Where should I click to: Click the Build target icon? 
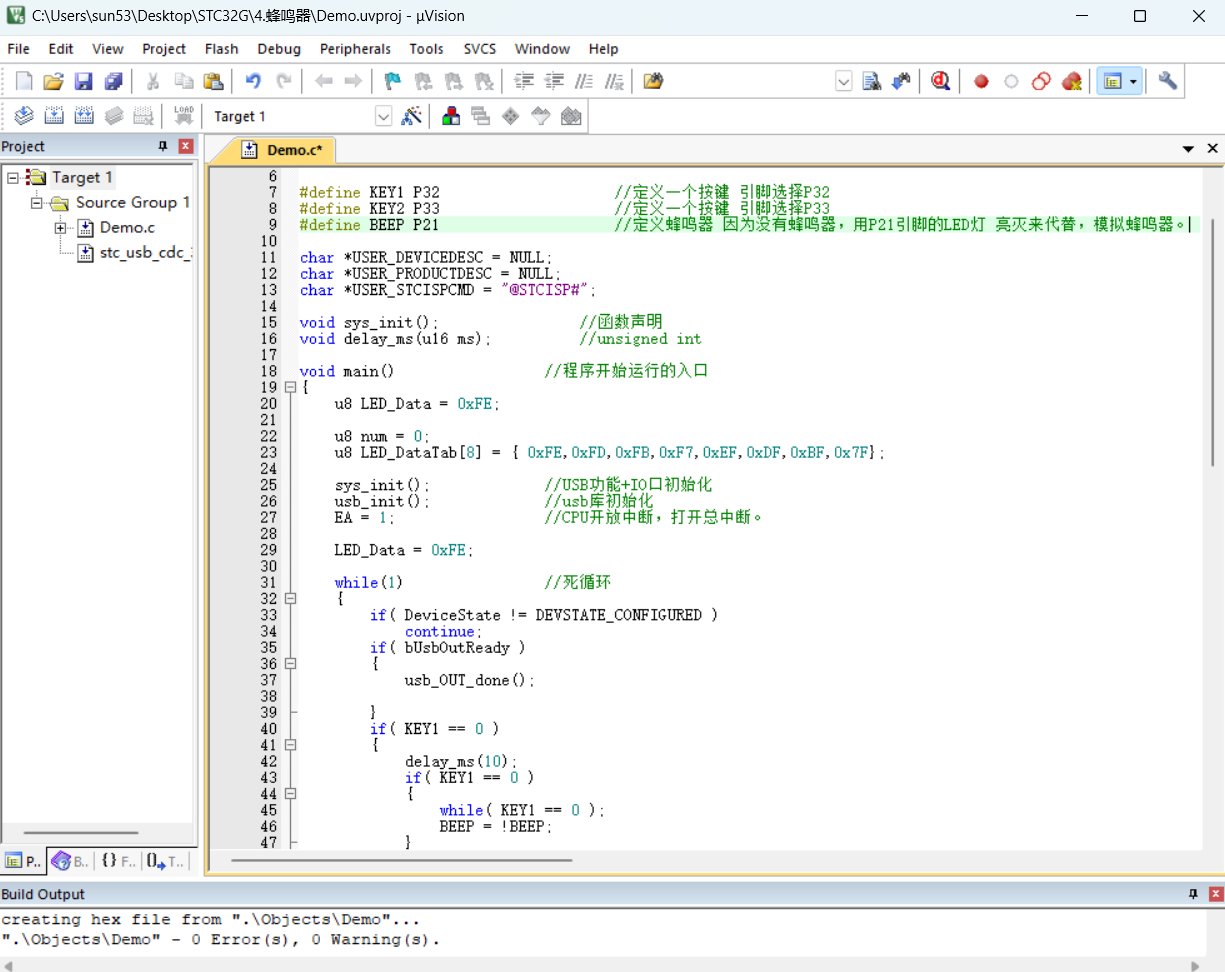(54, 117)
